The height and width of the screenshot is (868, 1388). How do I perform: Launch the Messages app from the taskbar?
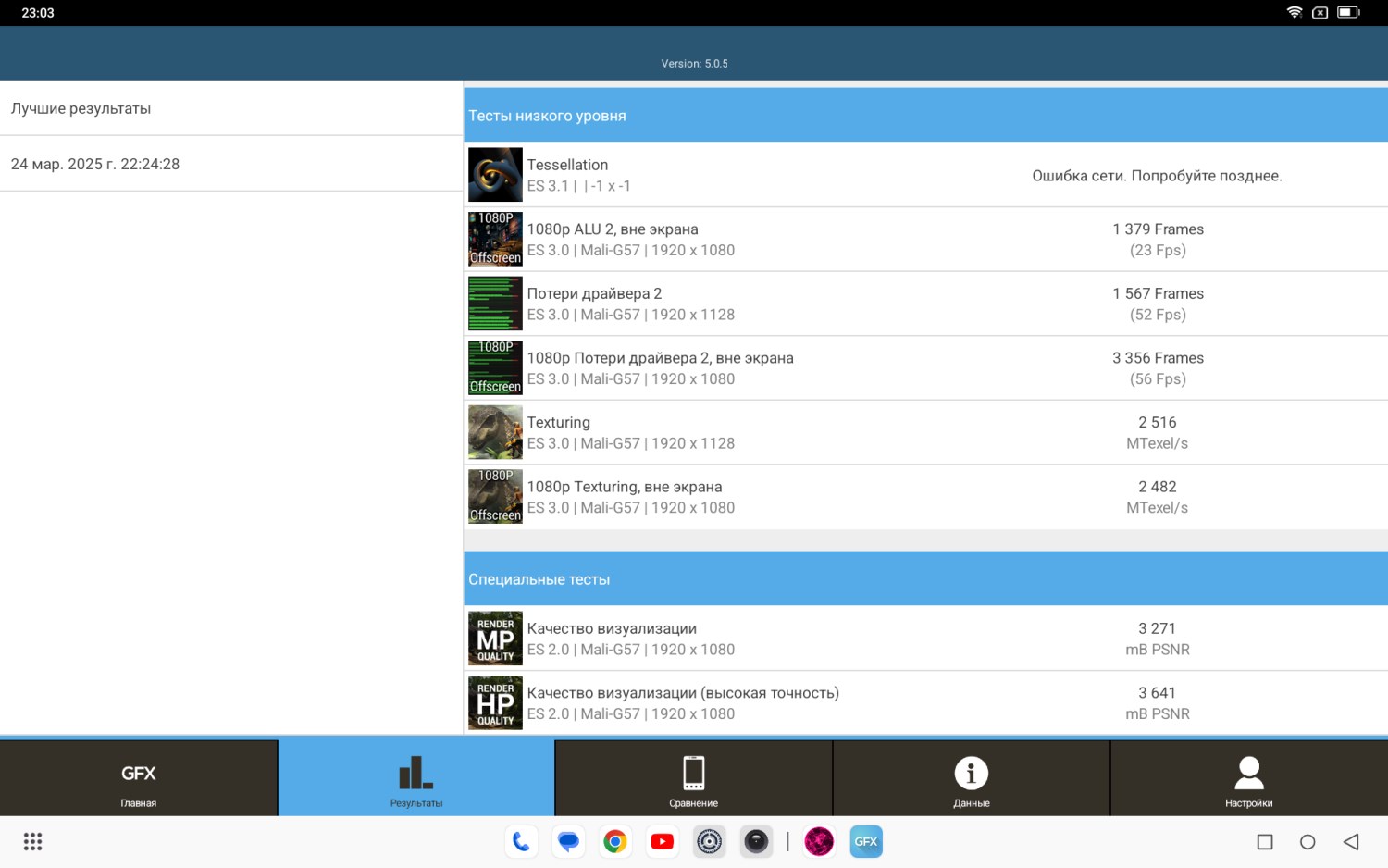(x=568, y=842)
